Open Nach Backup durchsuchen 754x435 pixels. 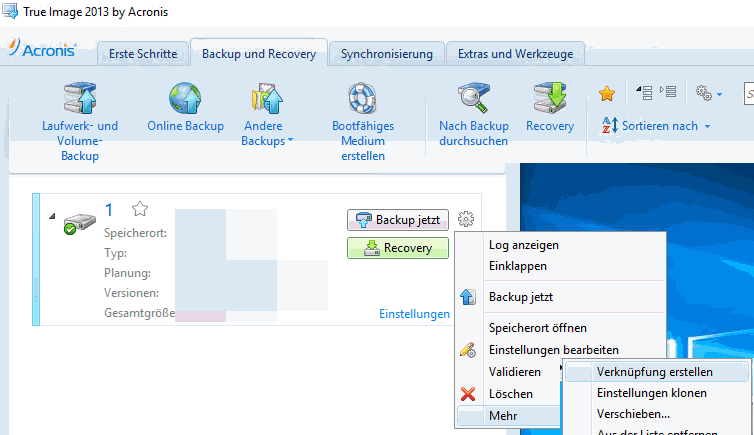[474, 114]
